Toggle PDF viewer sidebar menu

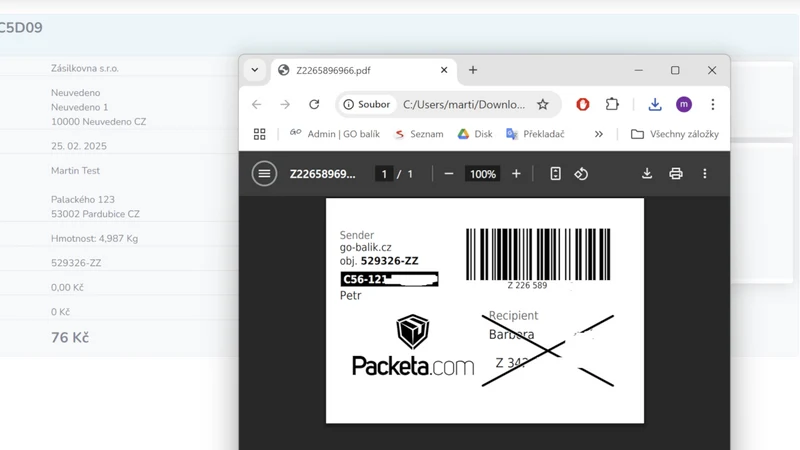tap(264, 174)
